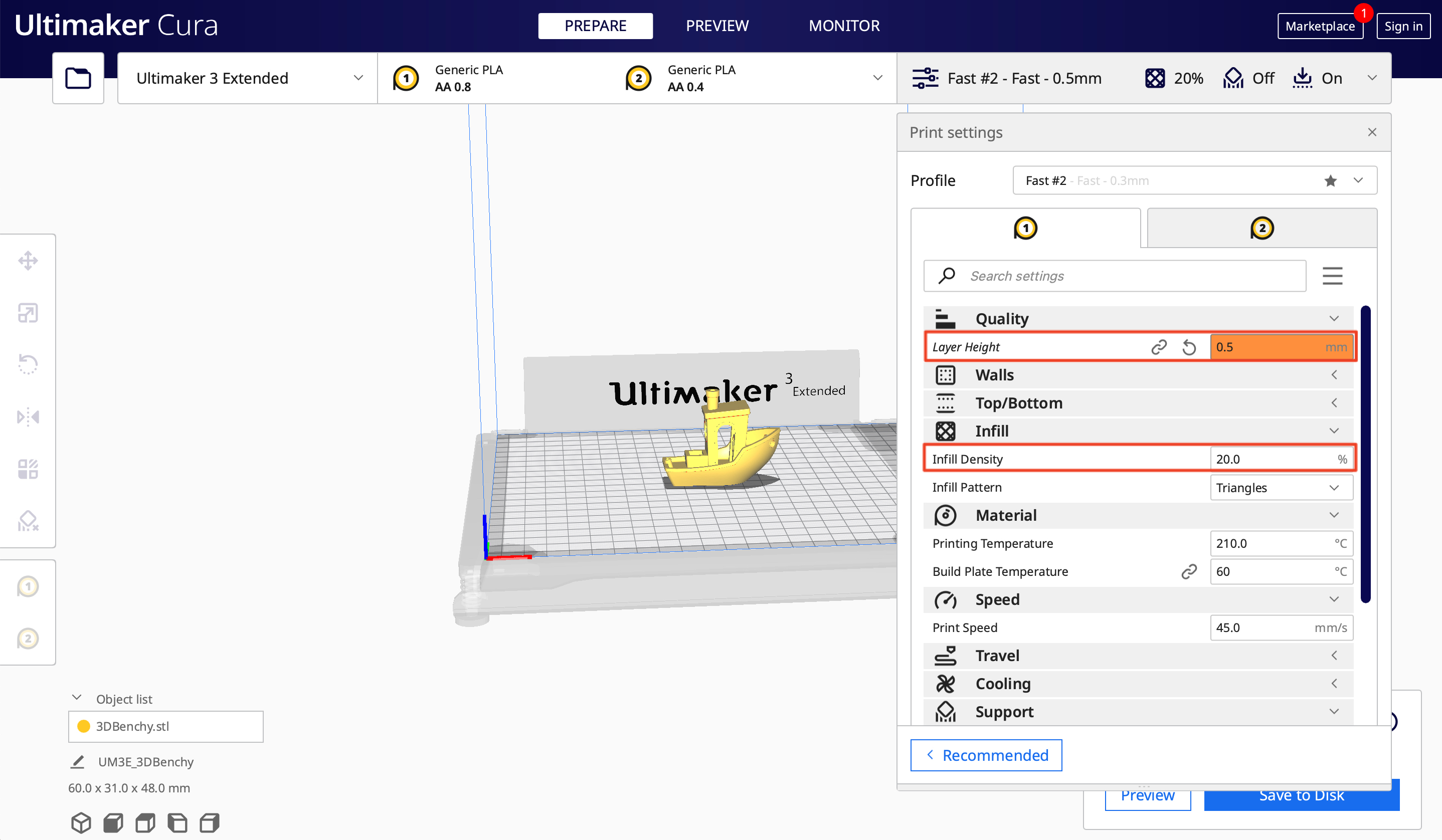The width and height of the screenshot is (1442, 840).
Task: Click Save to Disk button
Action: click(x=1302, y=794)
